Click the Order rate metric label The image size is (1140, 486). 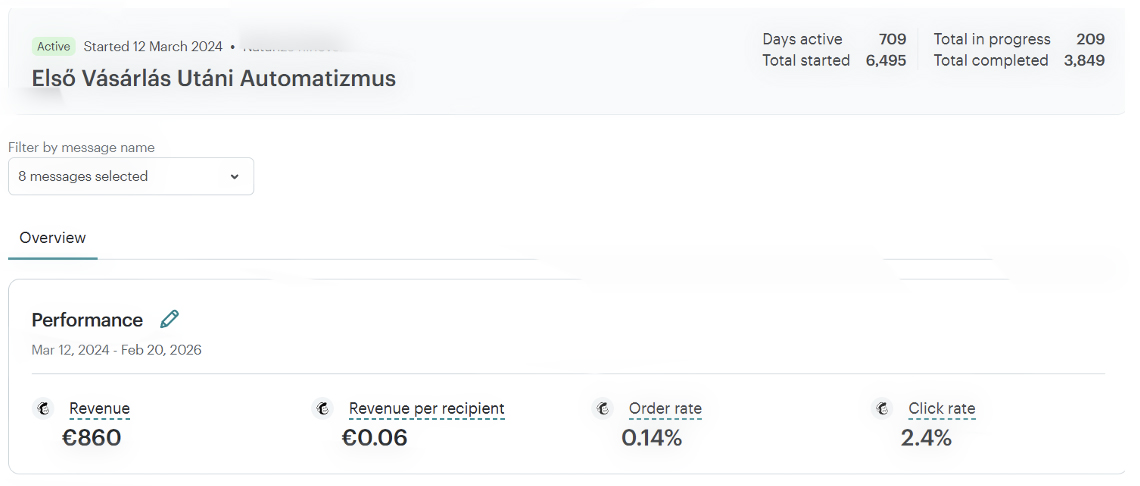click(665, 409)
